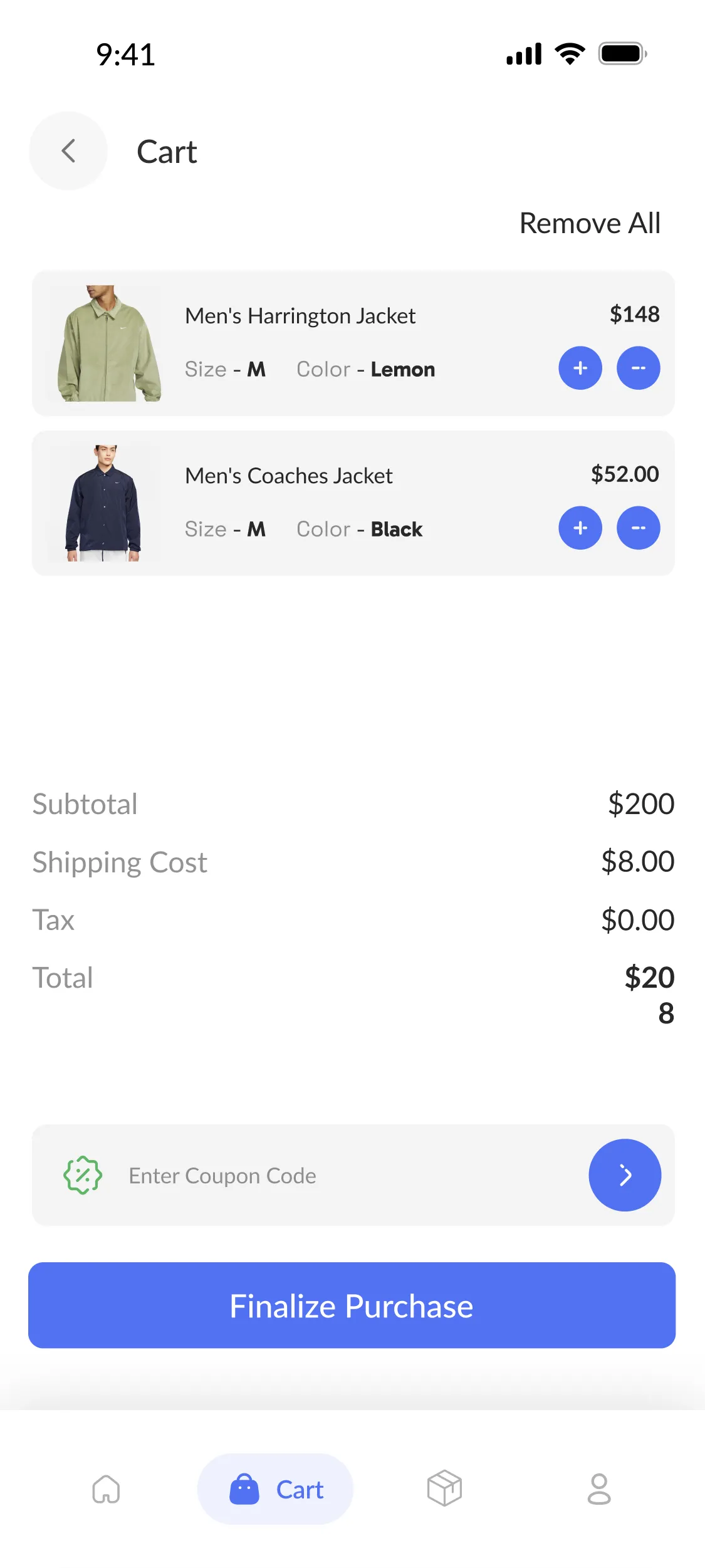
Task: Tap the Men's Coaches Jacket title
Action: click(x=289, y=476)
